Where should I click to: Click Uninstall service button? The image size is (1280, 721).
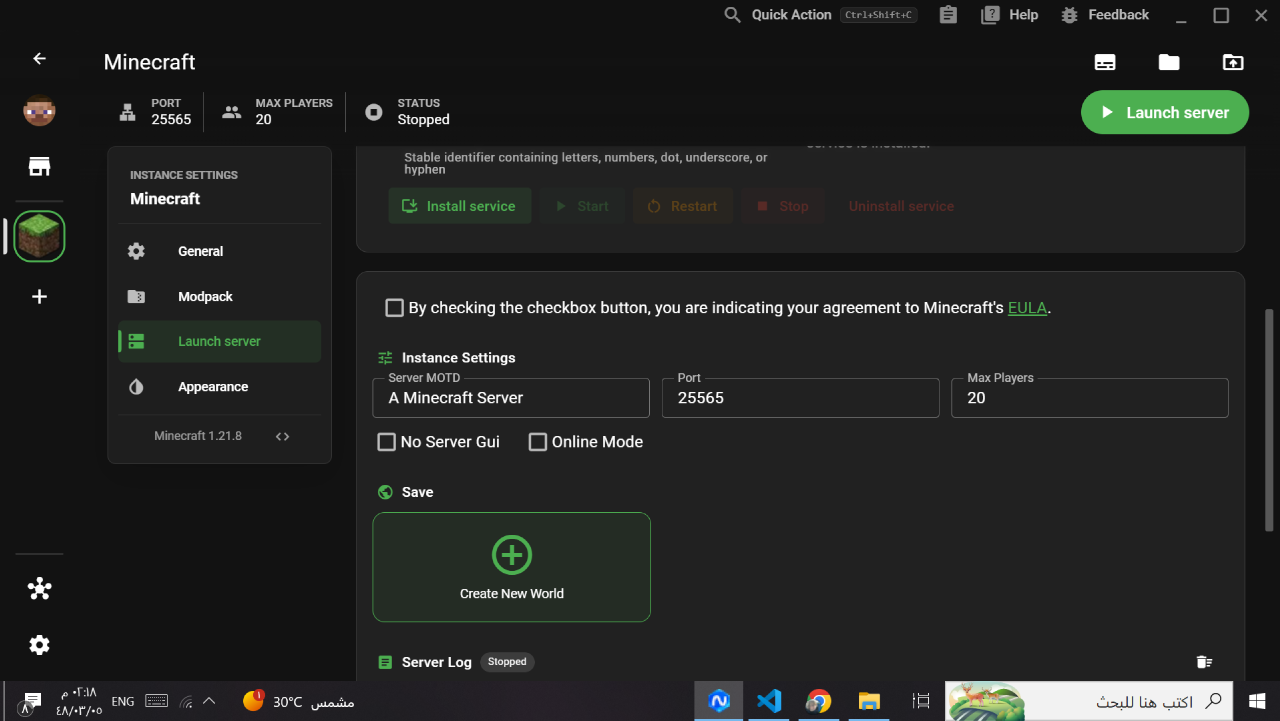(x=901, y=206)
